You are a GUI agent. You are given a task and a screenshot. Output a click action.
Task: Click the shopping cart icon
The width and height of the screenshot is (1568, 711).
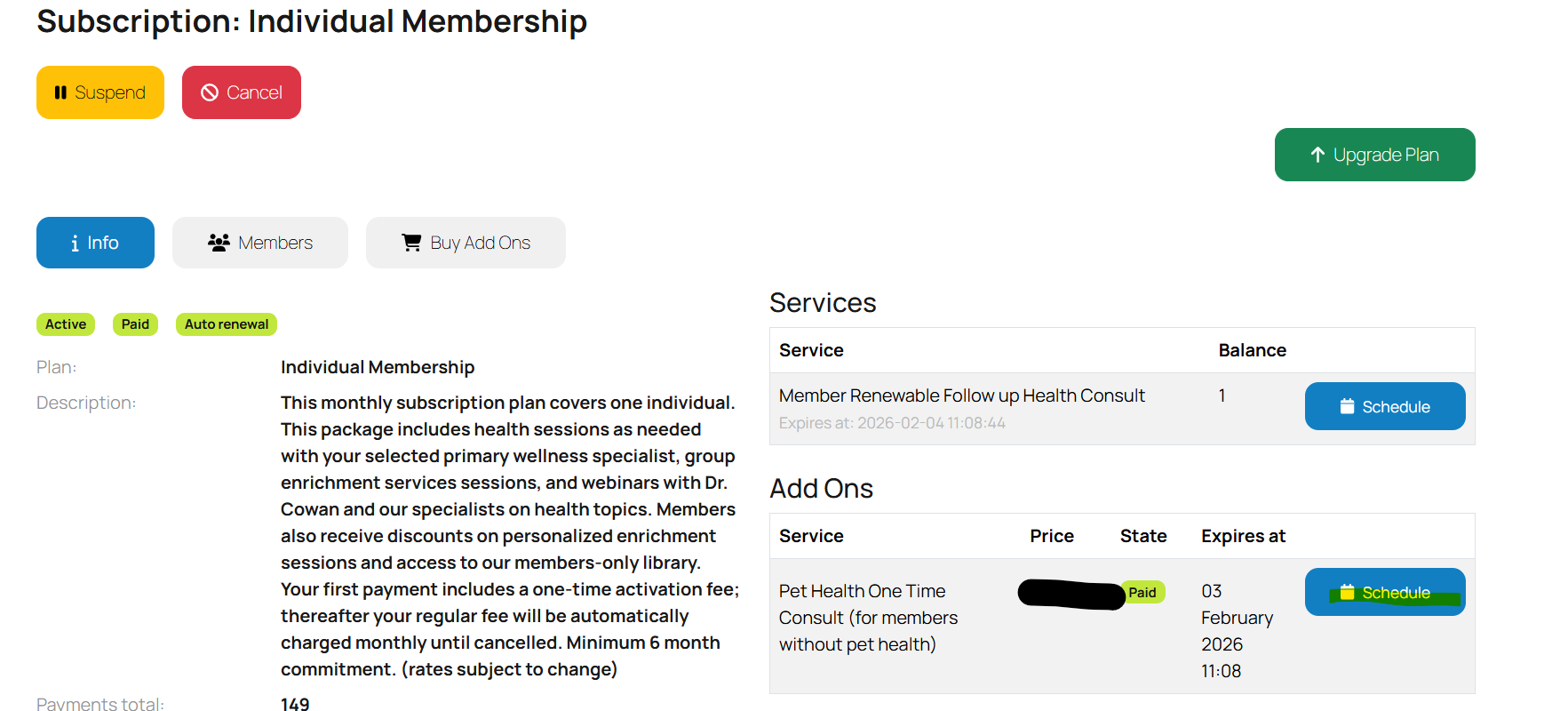pyautogui.click(x=411, y=243)
